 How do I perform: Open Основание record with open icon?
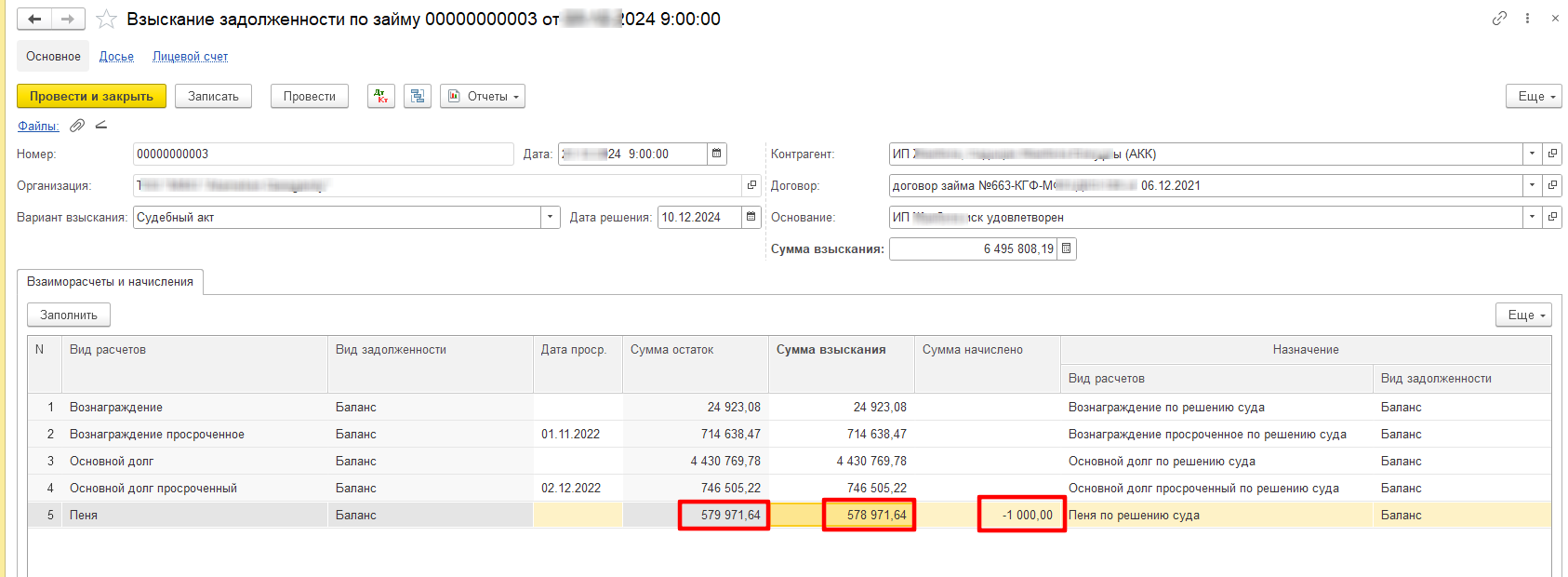[1552, 217]
